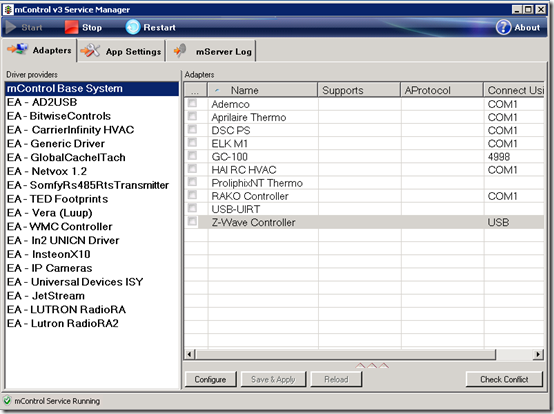Image resolution: width=554 pixels, height=414 pixels.
Task: Click the Save & Apply button
Action: 273,379
